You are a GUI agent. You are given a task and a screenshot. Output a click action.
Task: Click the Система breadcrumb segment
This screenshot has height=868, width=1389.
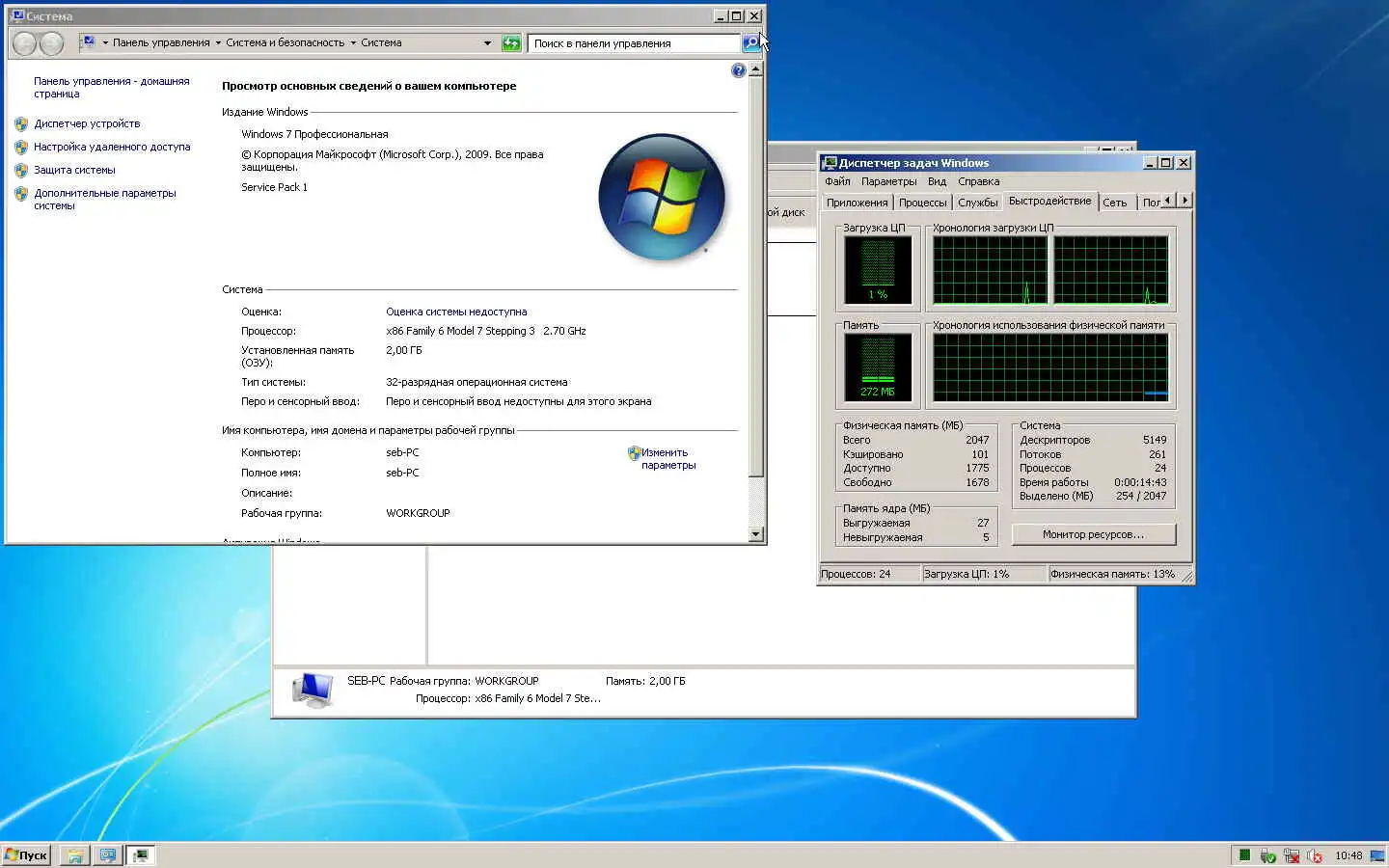(x=381, y=42)
